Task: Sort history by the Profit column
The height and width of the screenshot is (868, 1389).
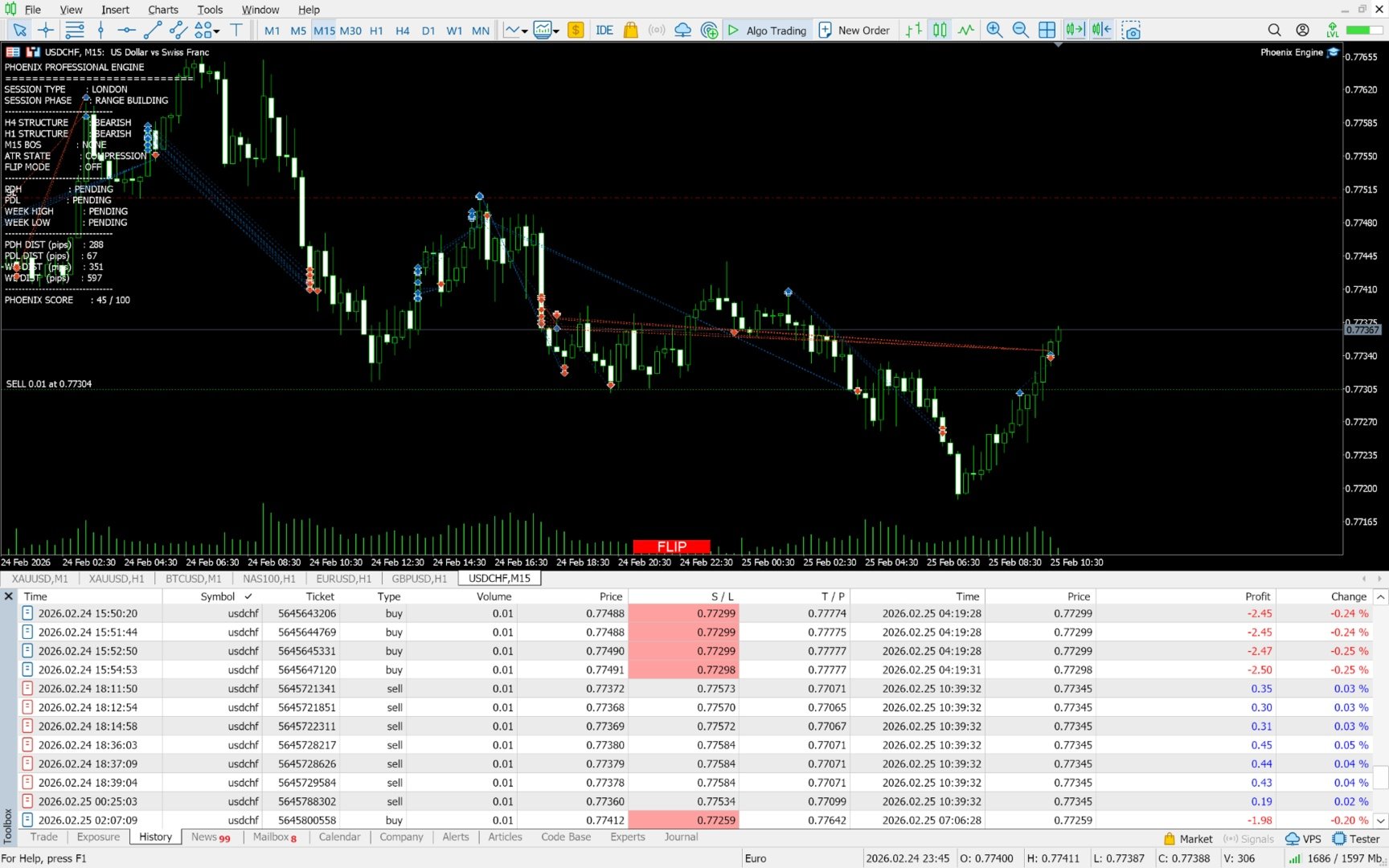Action: (1257, 596)
